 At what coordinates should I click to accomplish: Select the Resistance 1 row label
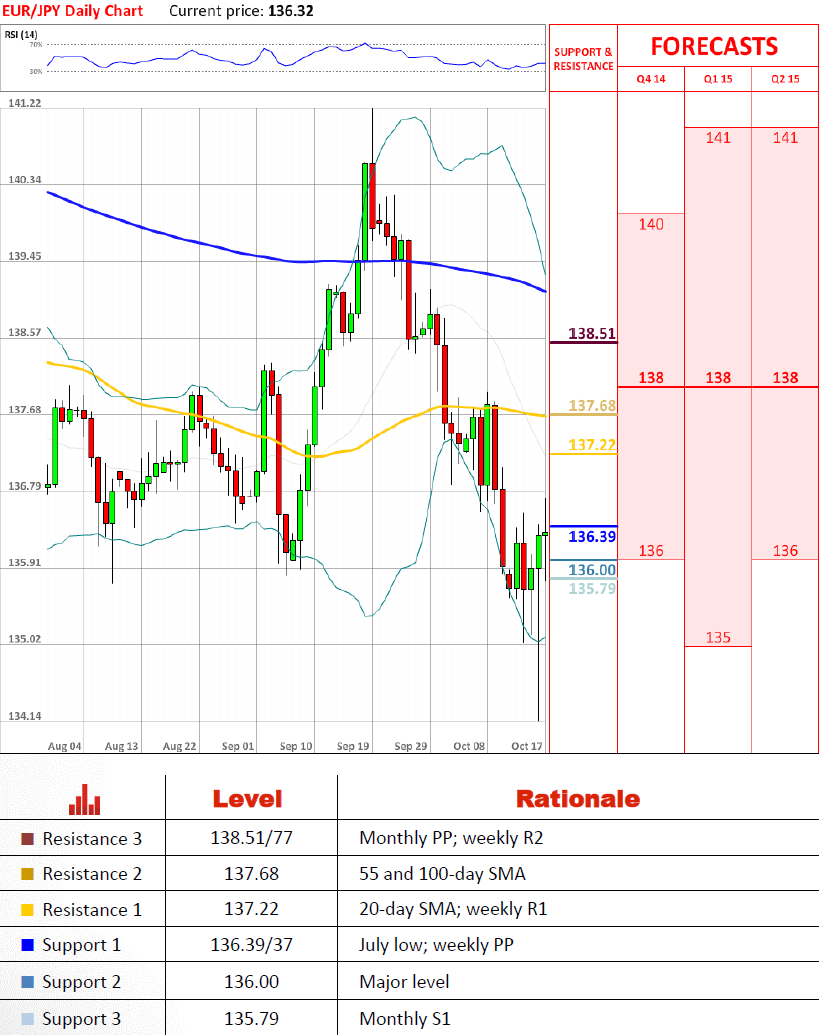click(x=92, y=910)
